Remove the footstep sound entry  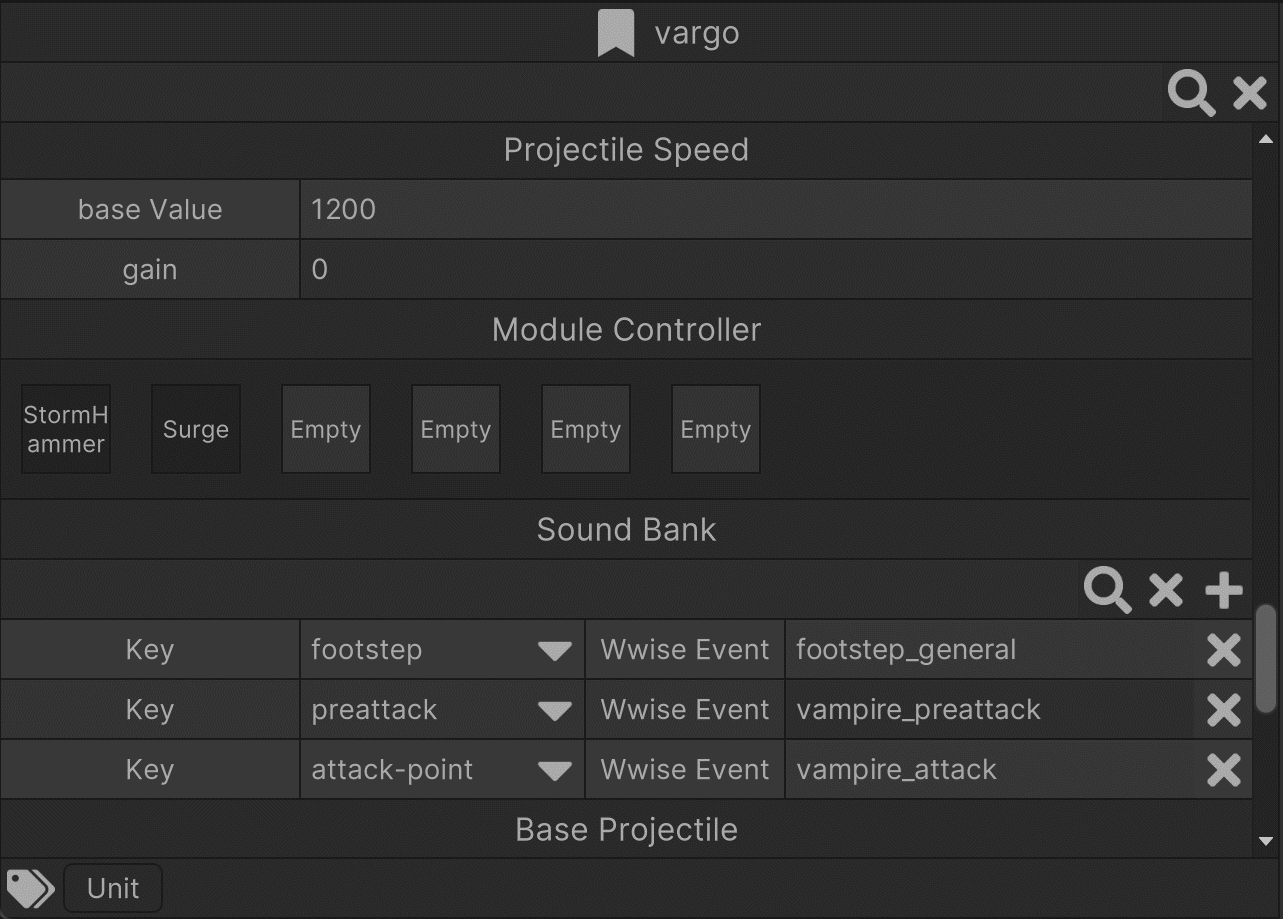[x=1224, y=650]
